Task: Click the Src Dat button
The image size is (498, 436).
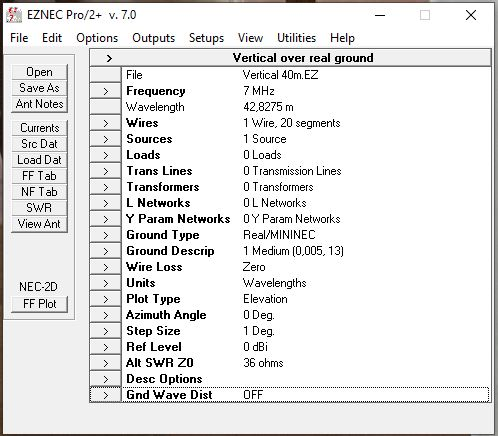Action: coord(39,144)
